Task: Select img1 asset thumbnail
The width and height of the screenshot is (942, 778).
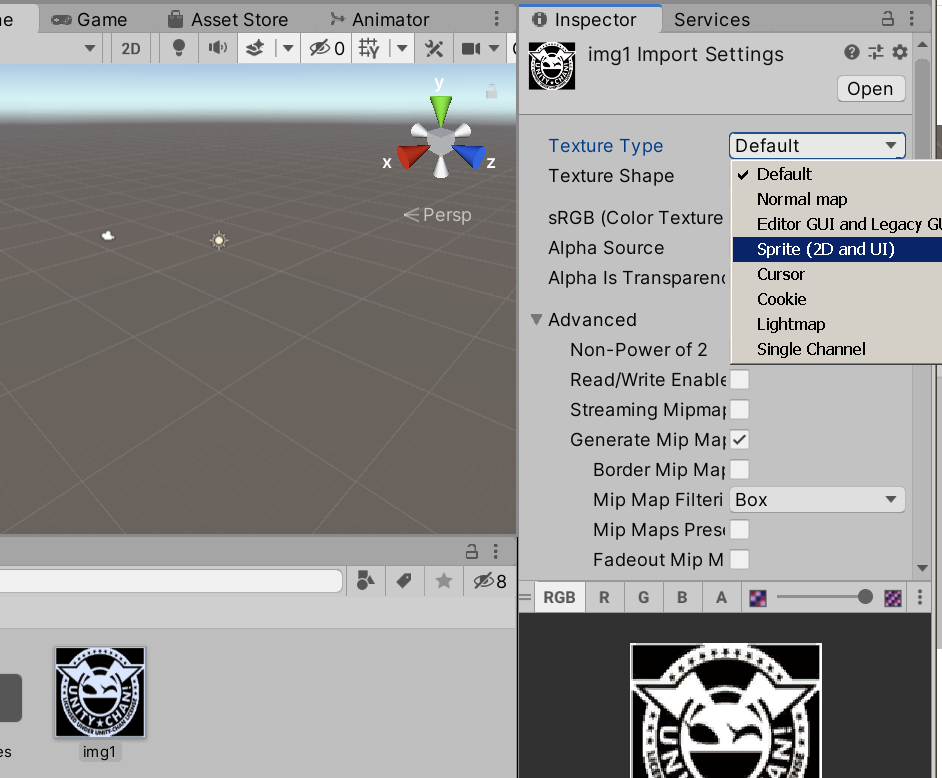Action: 100,692
